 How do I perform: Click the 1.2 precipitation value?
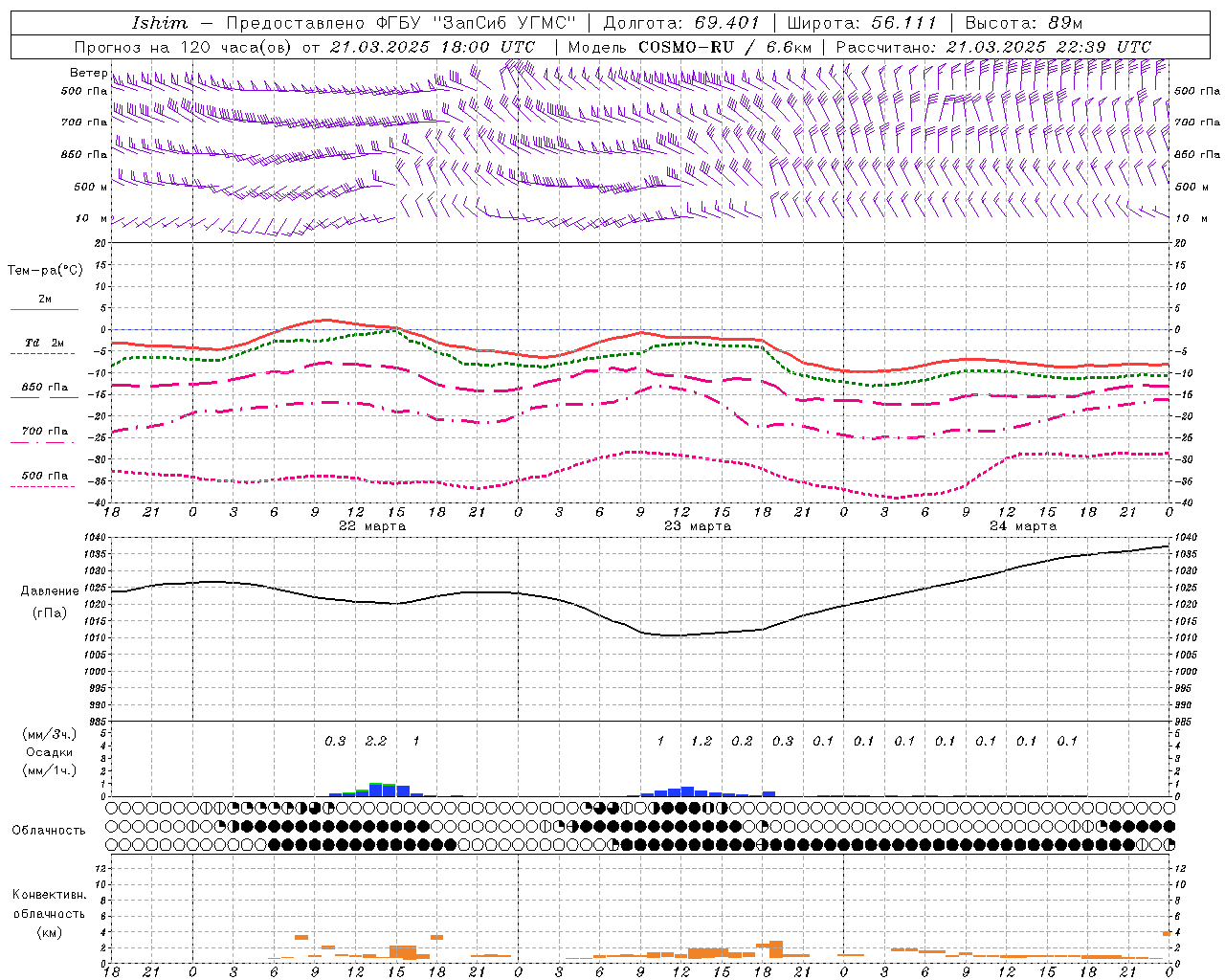[702, 741]
